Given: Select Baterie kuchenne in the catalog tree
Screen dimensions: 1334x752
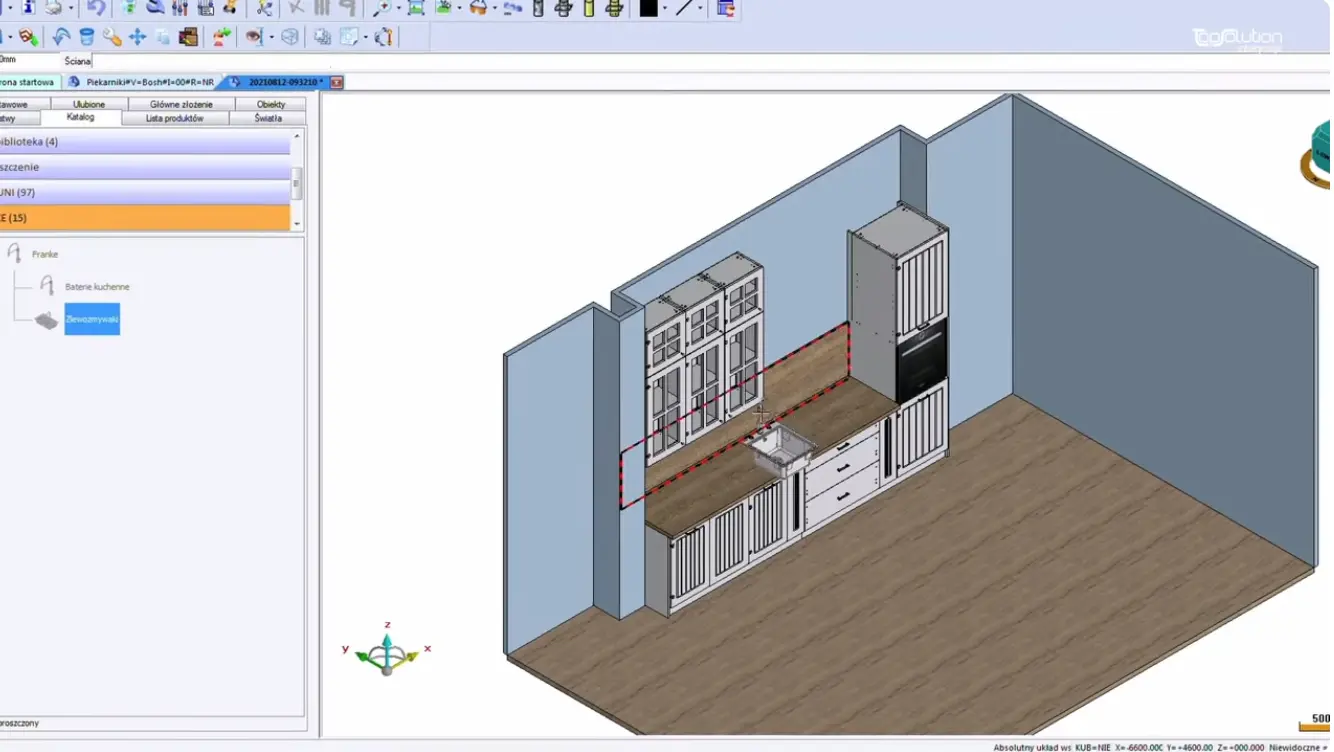Looking at the screenshot, I should point(97,287).
